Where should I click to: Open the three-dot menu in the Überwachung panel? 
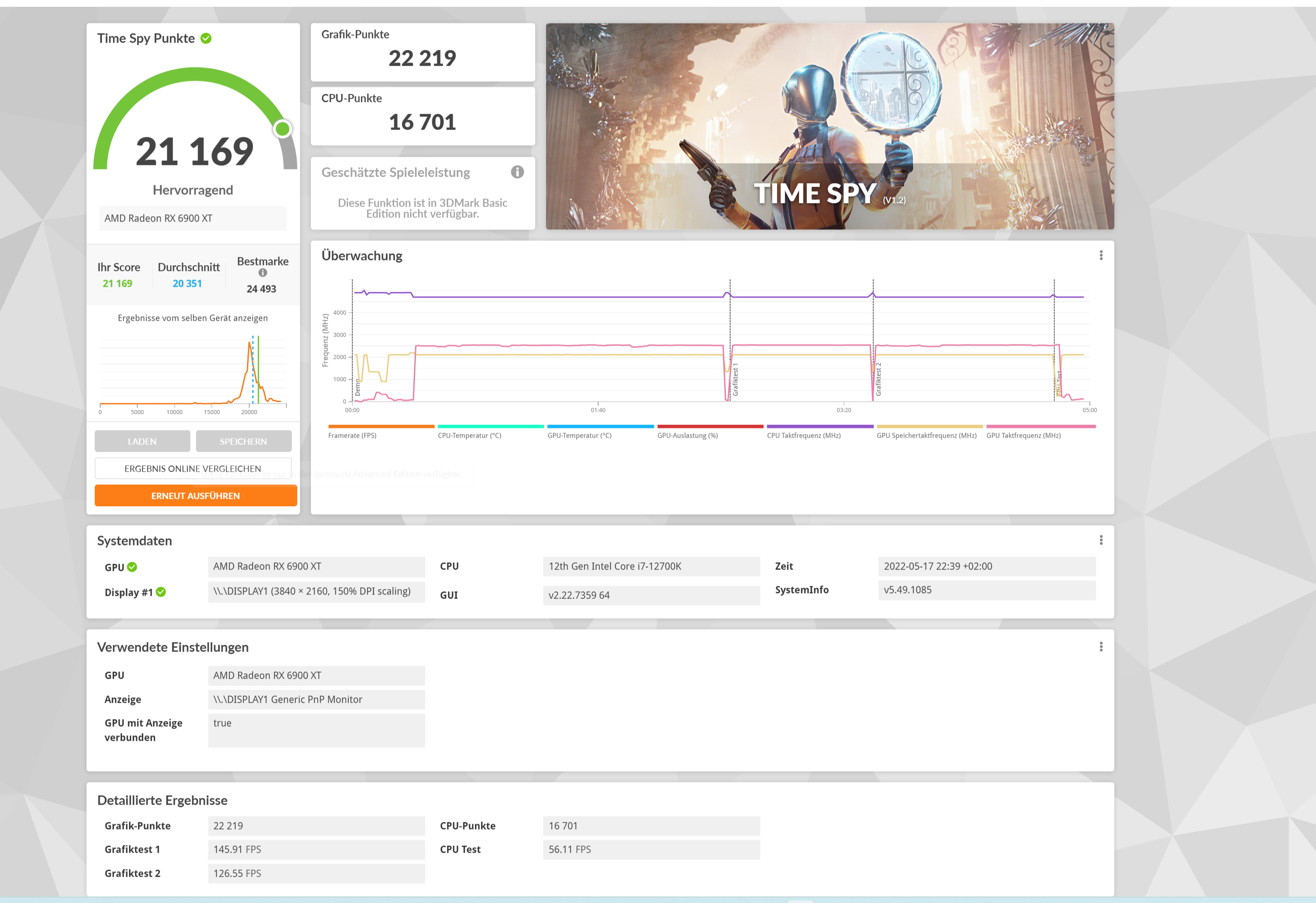(x=1101, y=256)
